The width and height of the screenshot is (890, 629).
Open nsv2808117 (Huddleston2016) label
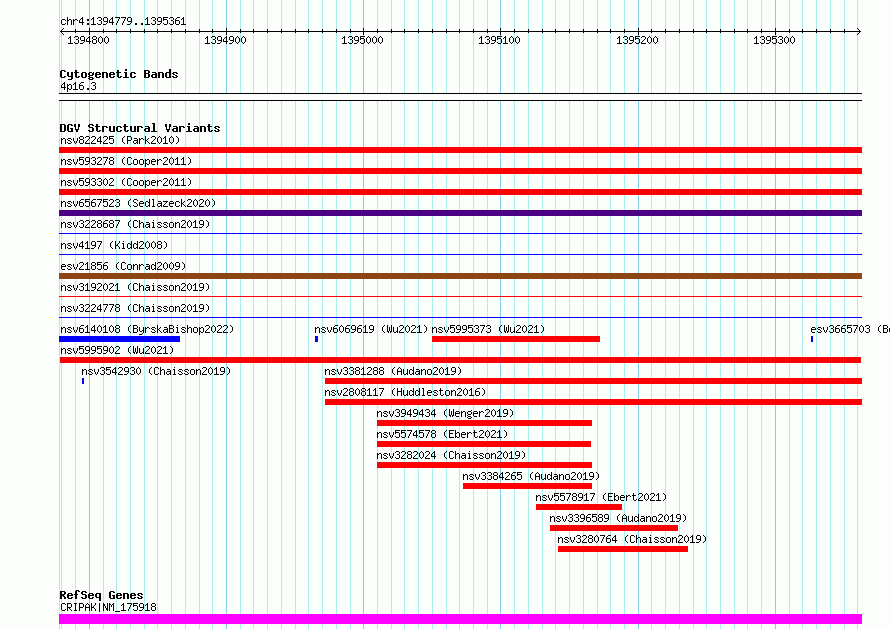405,392
